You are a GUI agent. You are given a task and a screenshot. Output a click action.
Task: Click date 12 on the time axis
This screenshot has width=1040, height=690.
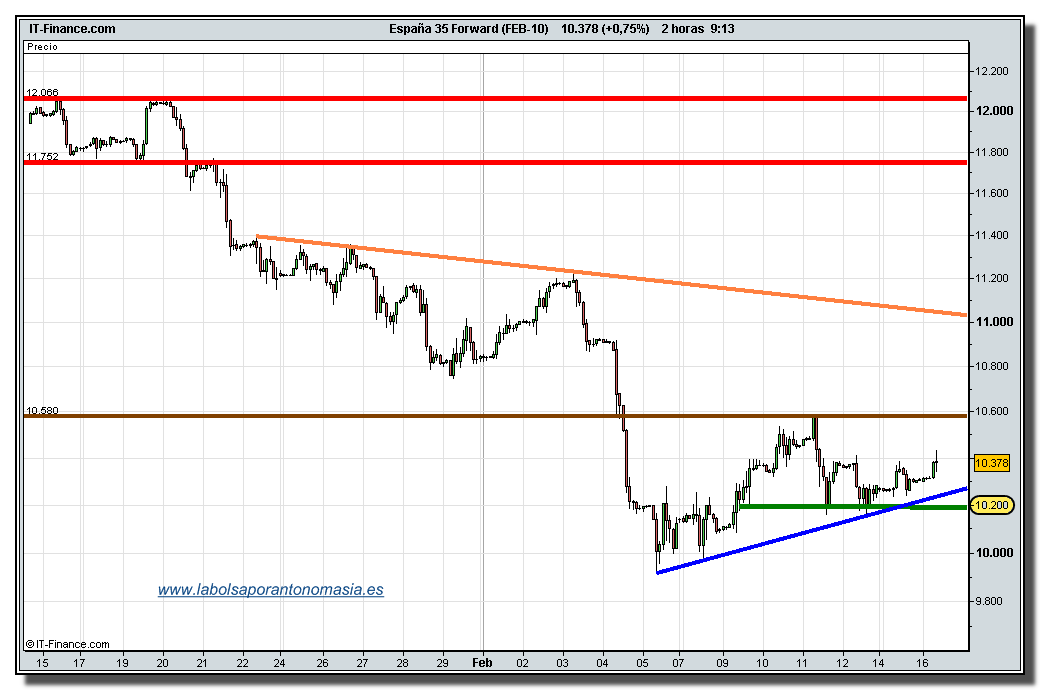pos(842,662)
